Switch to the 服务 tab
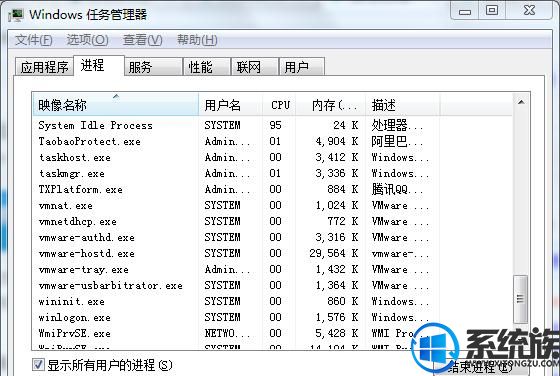Viewport: 560px width, 376px height. (153, 67)
